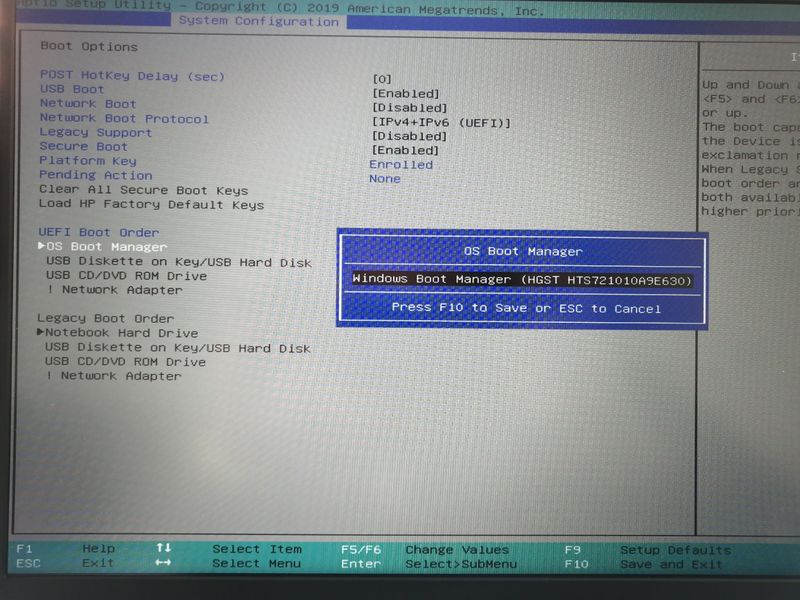
Task: Click left/right arrows Select Menu hint
Action: [x=228, y=563]
